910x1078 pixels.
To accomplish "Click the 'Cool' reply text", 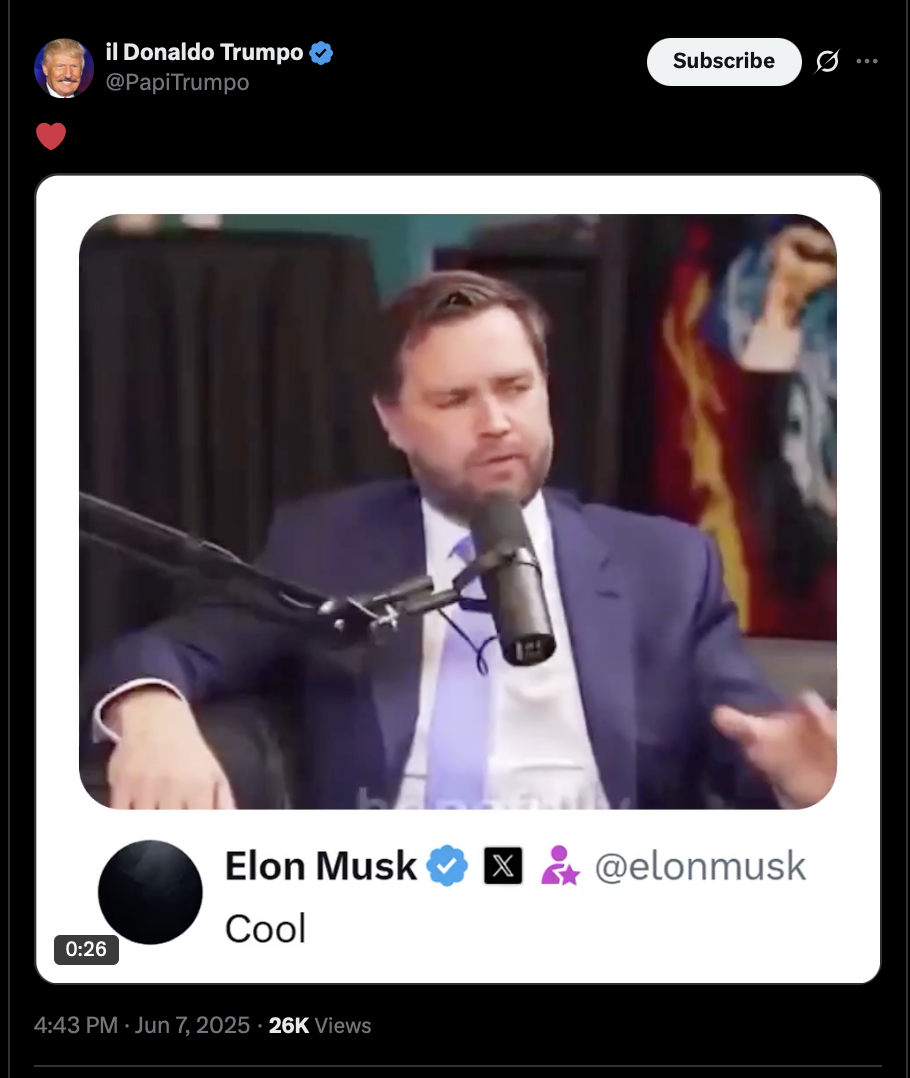I will pyautogui.click(x=265, y=929).
